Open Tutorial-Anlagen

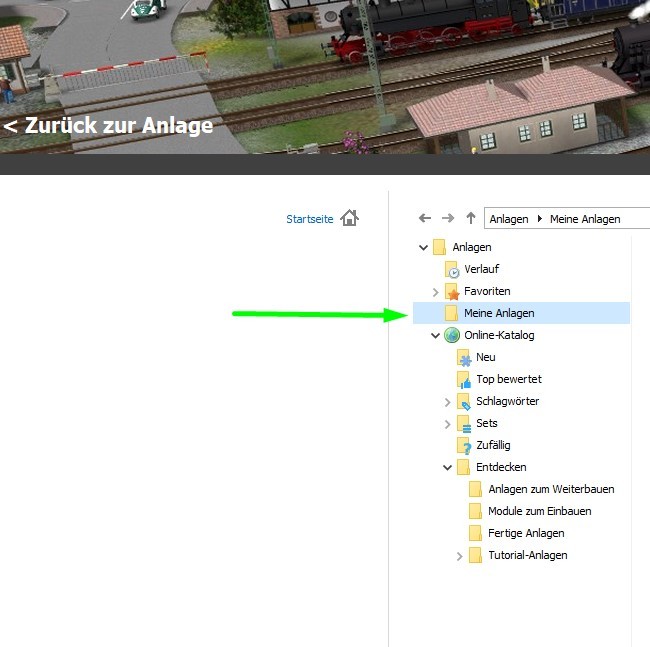(x=528, y=555)
